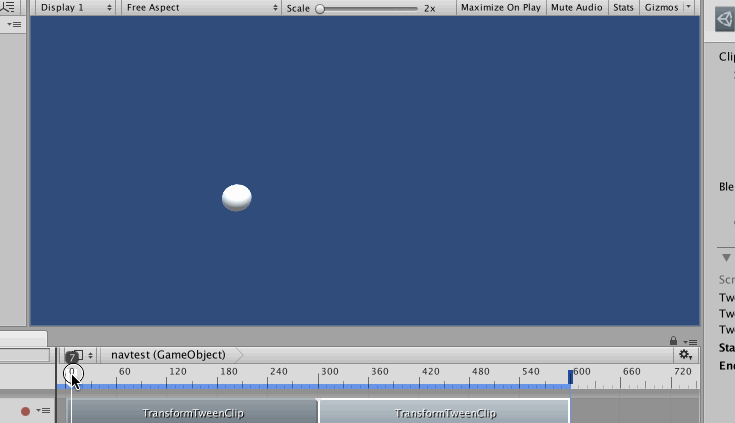Open the Timeline panel context menu icon
The width and height of the screenshot is (735, 423).
coord(690,342)
